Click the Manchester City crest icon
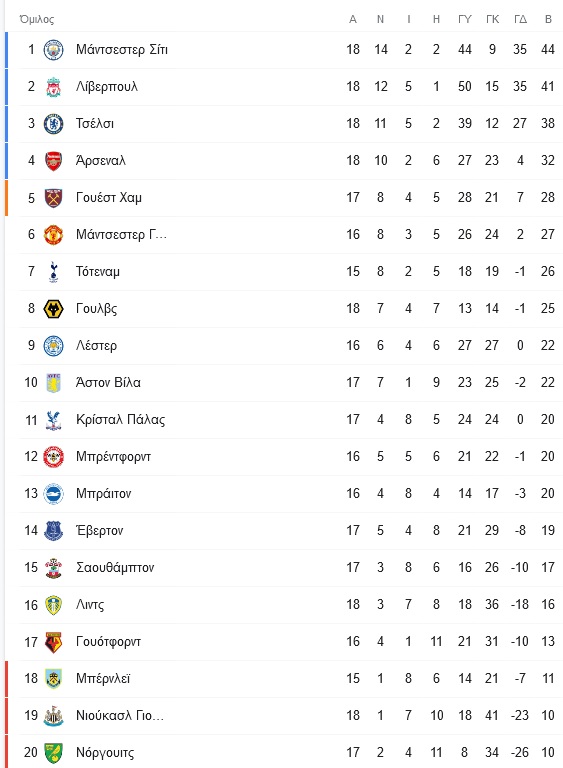 pyautogui.click(x=53, y=50)
